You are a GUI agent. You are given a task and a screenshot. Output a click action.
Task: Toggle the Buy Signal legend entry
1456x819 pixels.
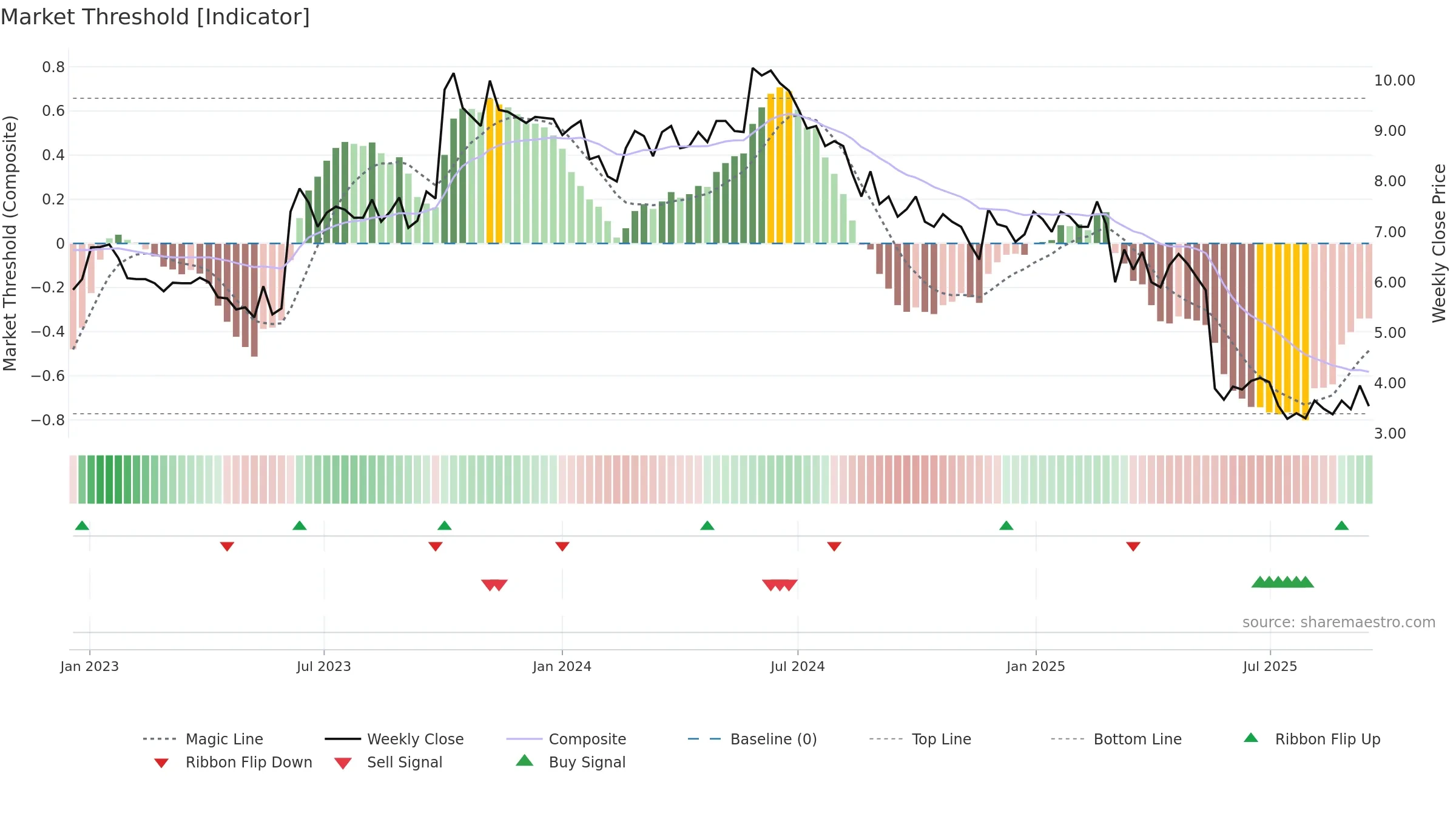point(570,762)
